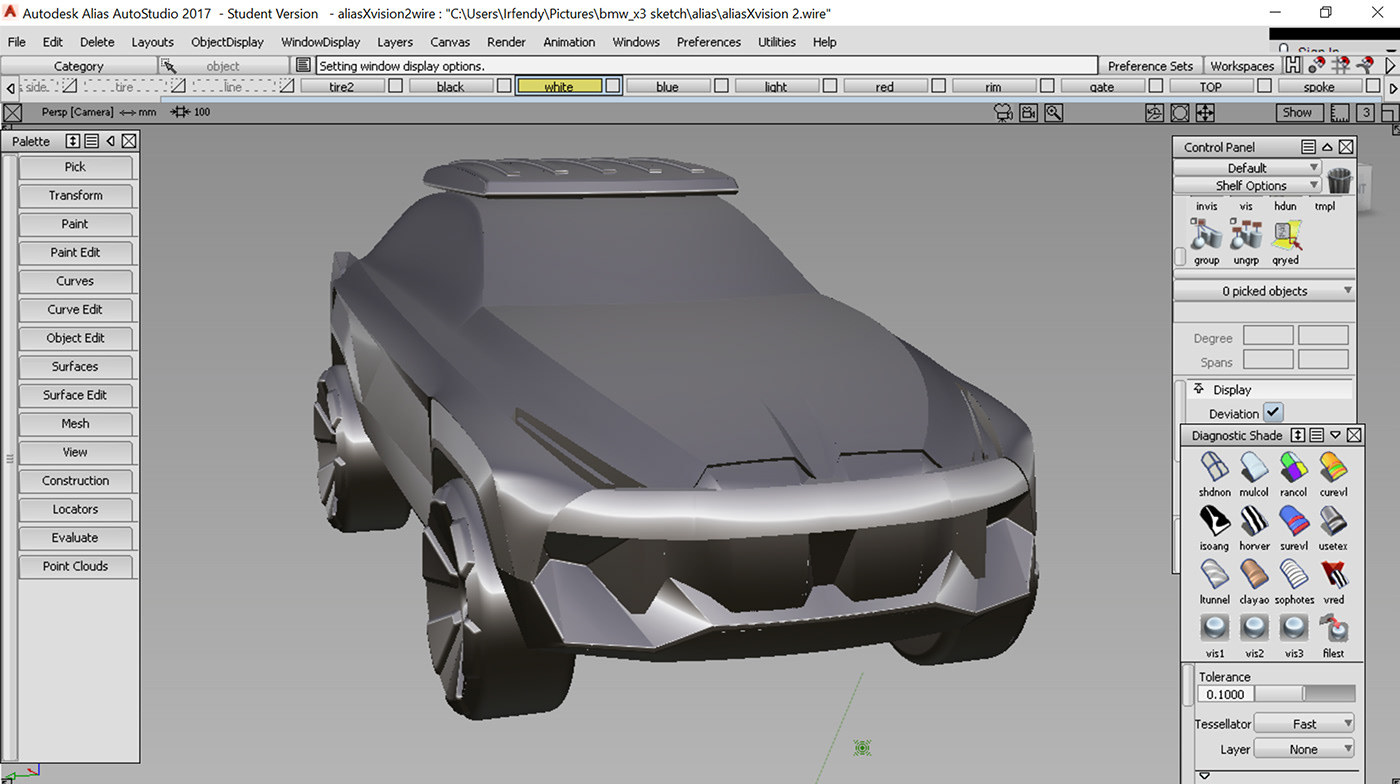Apply the clayao clay shading mode
Viewport: 1400px width, 784px height.
(x=1254, y=575)
